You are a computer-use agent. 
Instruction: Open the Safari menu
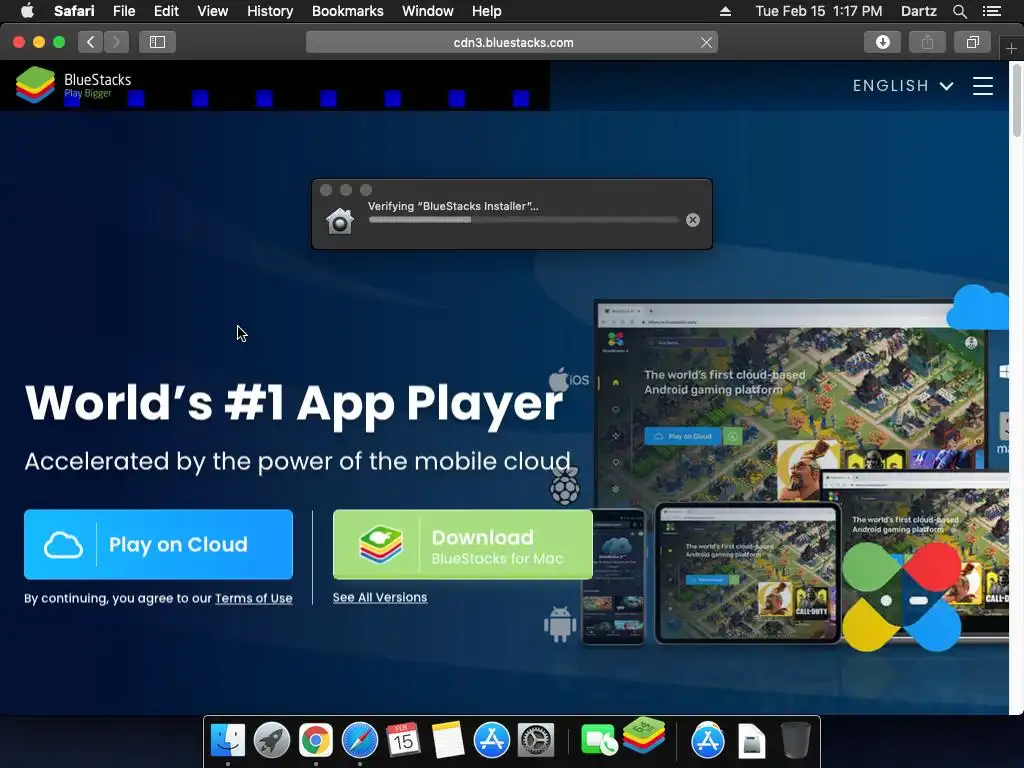[74, 11]
